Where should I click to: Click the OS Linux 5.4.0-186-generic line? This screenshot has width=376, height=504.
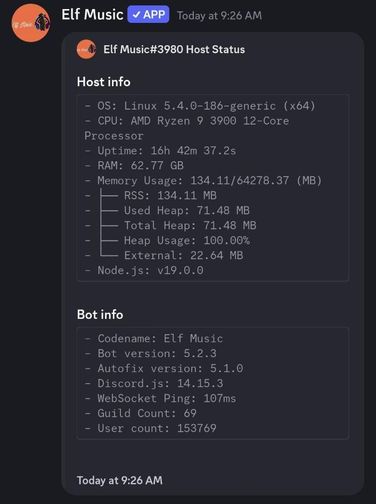[x=200, y=106]
